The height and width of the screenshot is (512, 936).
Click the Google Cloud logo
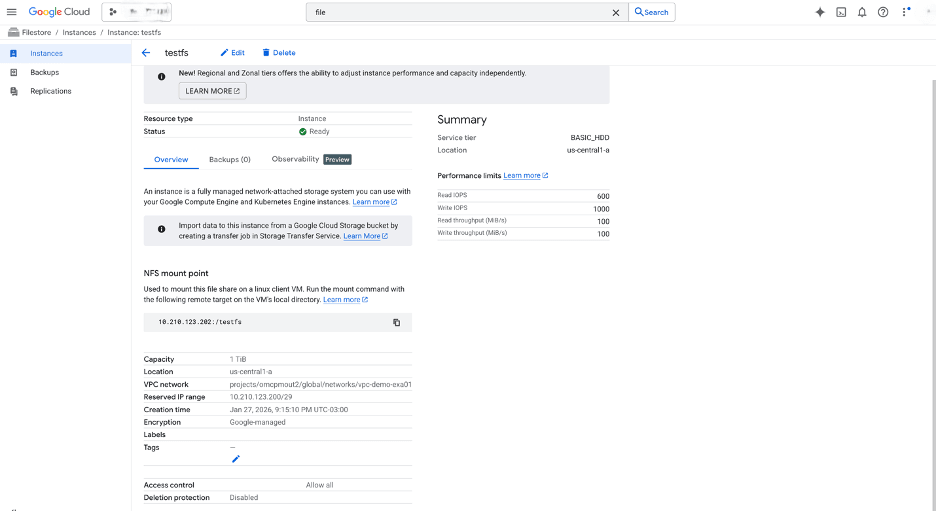point(59,12)
